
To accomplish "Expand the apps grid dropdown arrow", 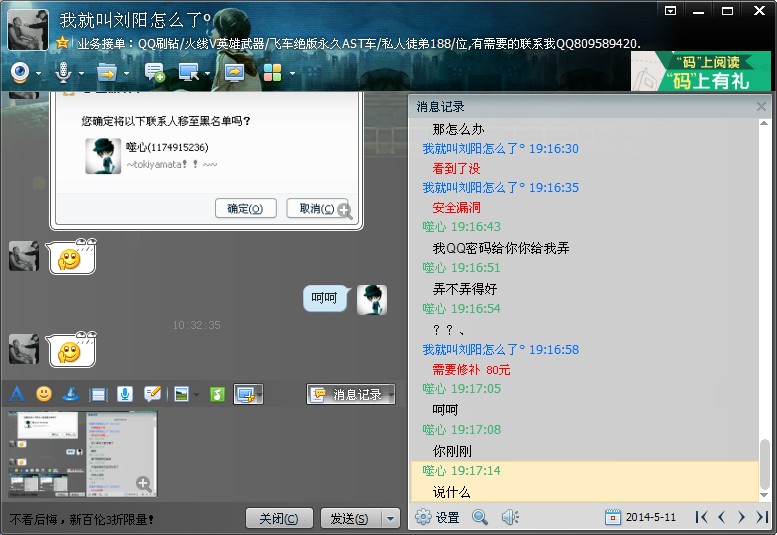I will click(x=292, y=73).
